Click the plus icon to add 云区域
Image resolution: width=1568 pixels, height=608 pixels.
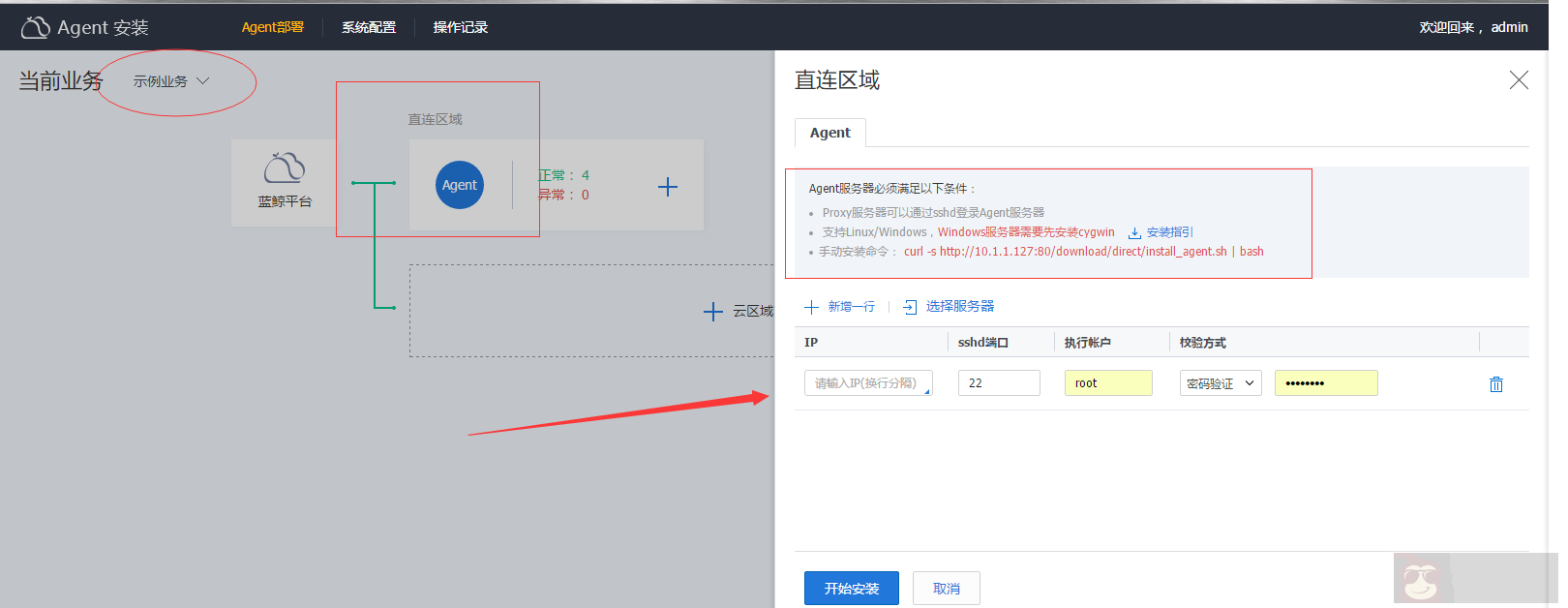tap(713, 311)
